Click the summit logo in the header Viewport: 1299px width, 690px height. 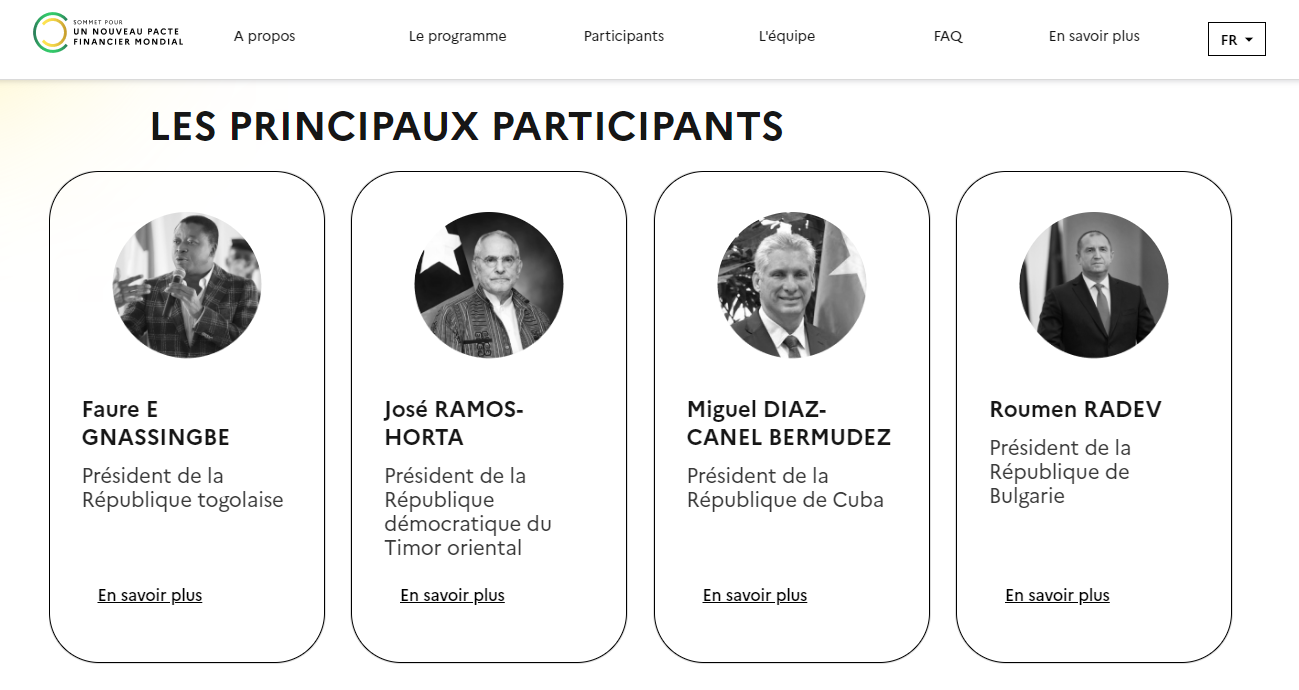pos(108,33)
